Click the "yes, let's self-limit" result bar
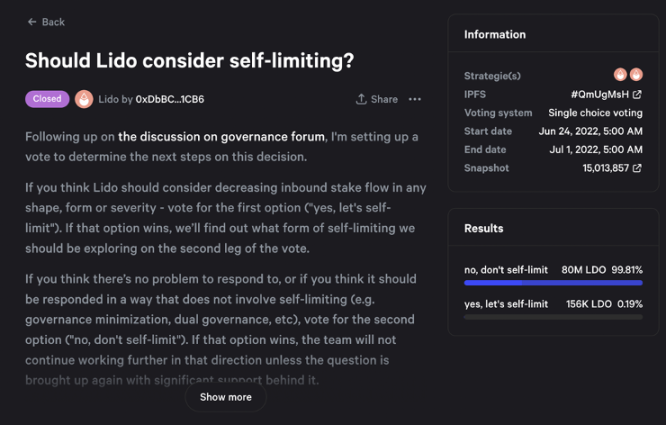This screenshot has height=425, width=666. click(553, 316)
